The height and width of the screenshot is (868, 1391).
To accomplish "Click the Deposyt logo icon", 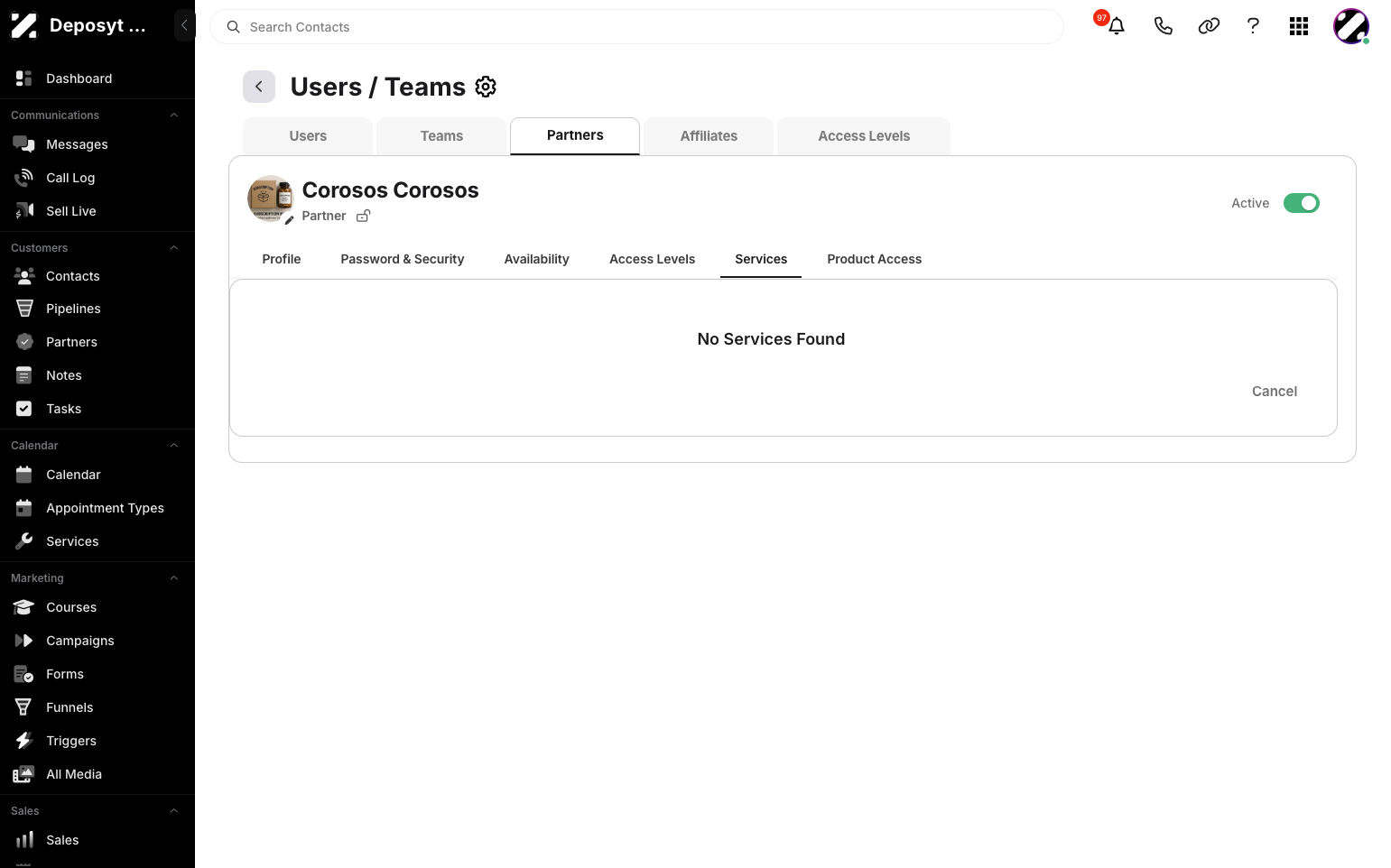I will 24,25.
